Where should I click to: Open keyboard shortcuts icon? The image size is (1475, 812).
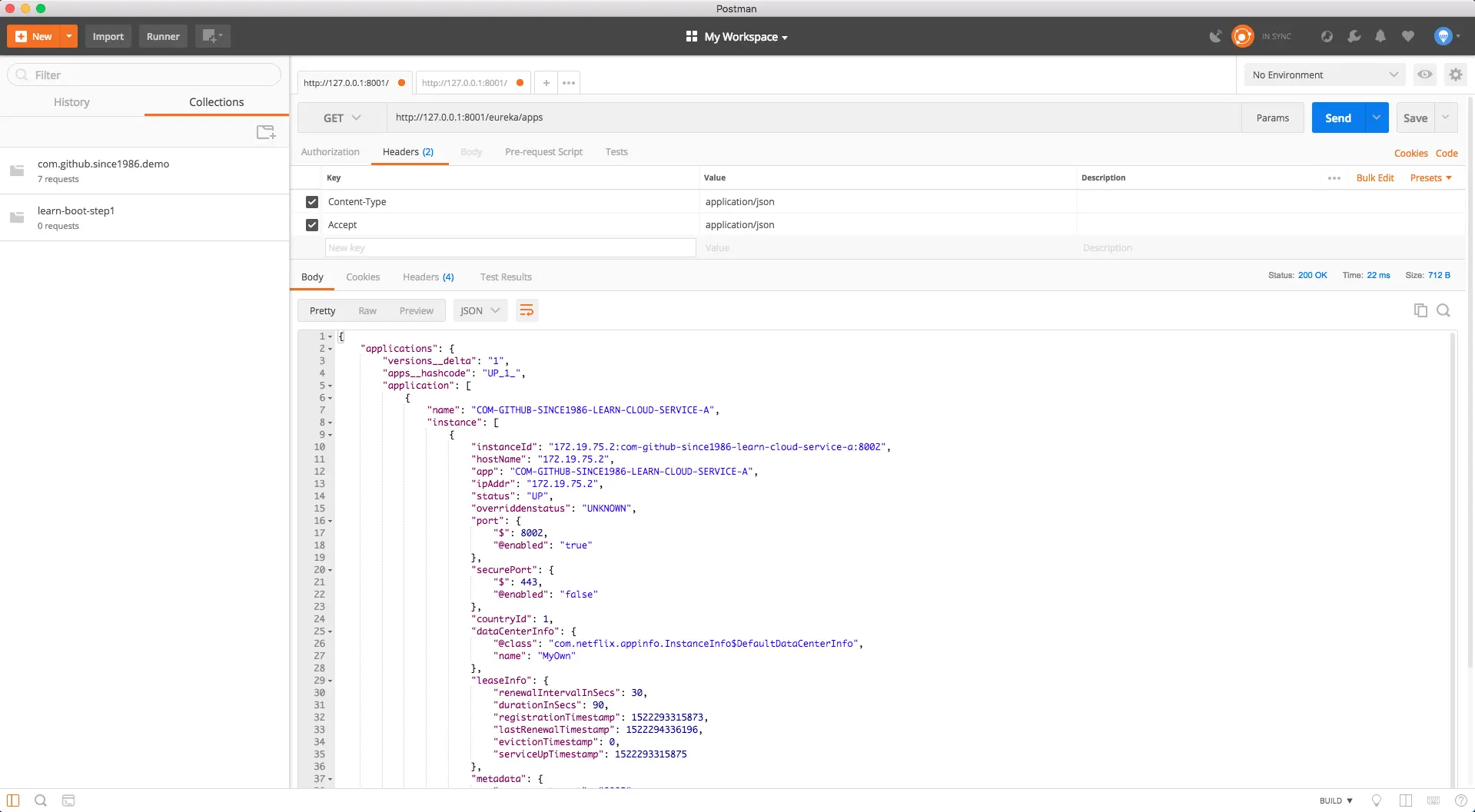[1433, 800]
